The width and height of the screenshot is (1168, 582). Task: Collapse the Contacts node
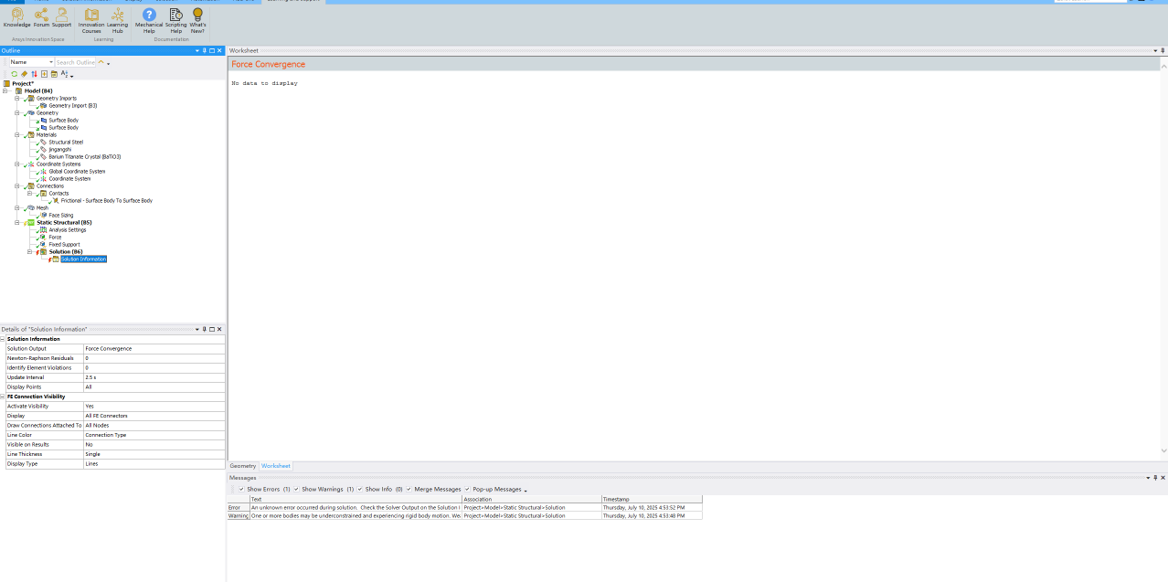pos(30,193)
